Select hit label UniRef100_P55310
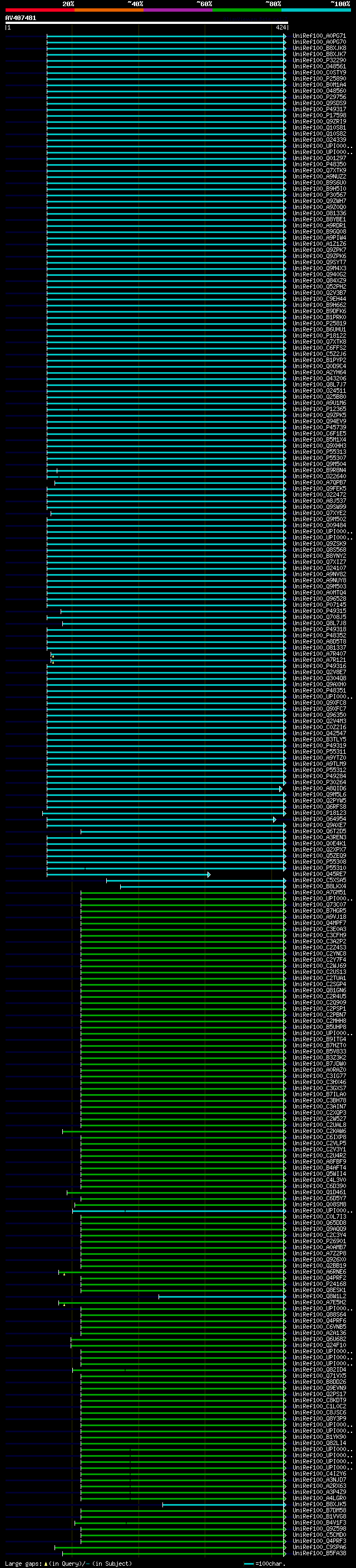The width and height of the screenshot is (356, 1568). coord(319,868)
